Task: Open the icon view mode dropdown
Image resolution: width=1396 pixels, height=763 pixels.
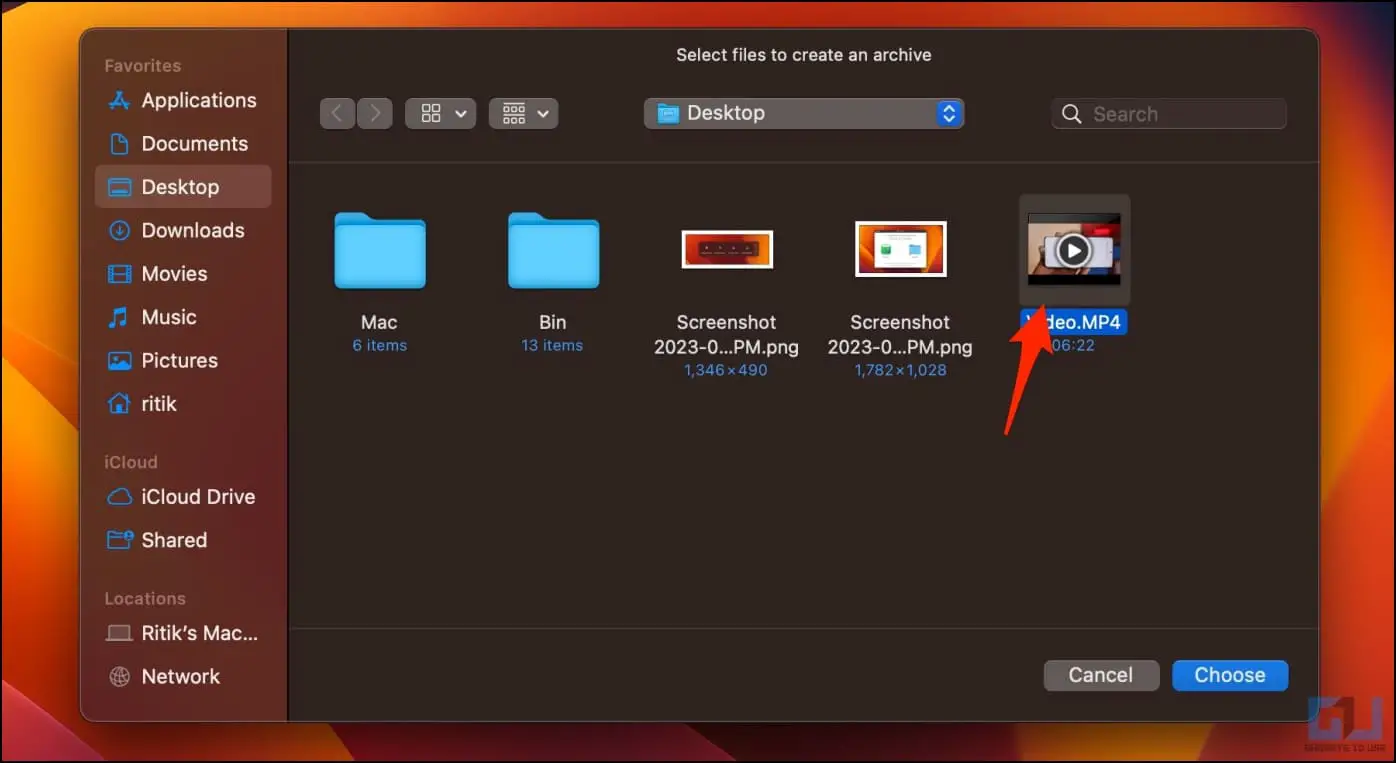Action: (x=440, y=113)
